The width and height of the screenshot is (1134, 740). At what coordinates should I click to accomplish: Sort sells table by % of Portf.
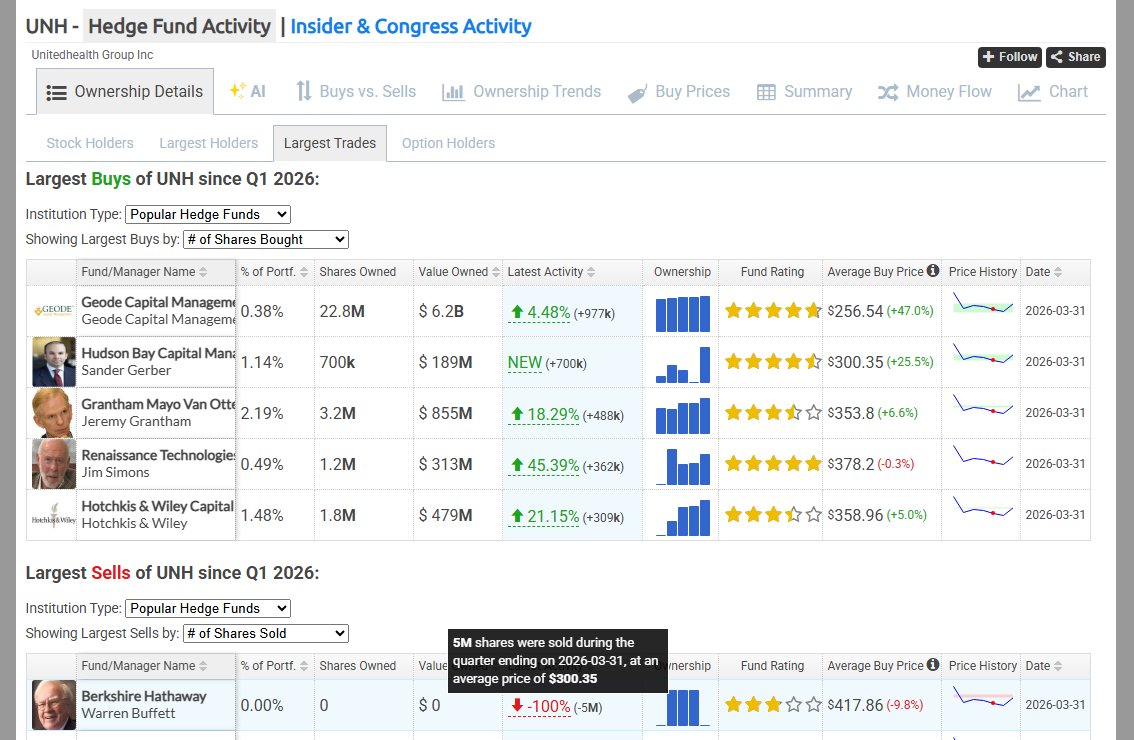(x=274, y=666)
